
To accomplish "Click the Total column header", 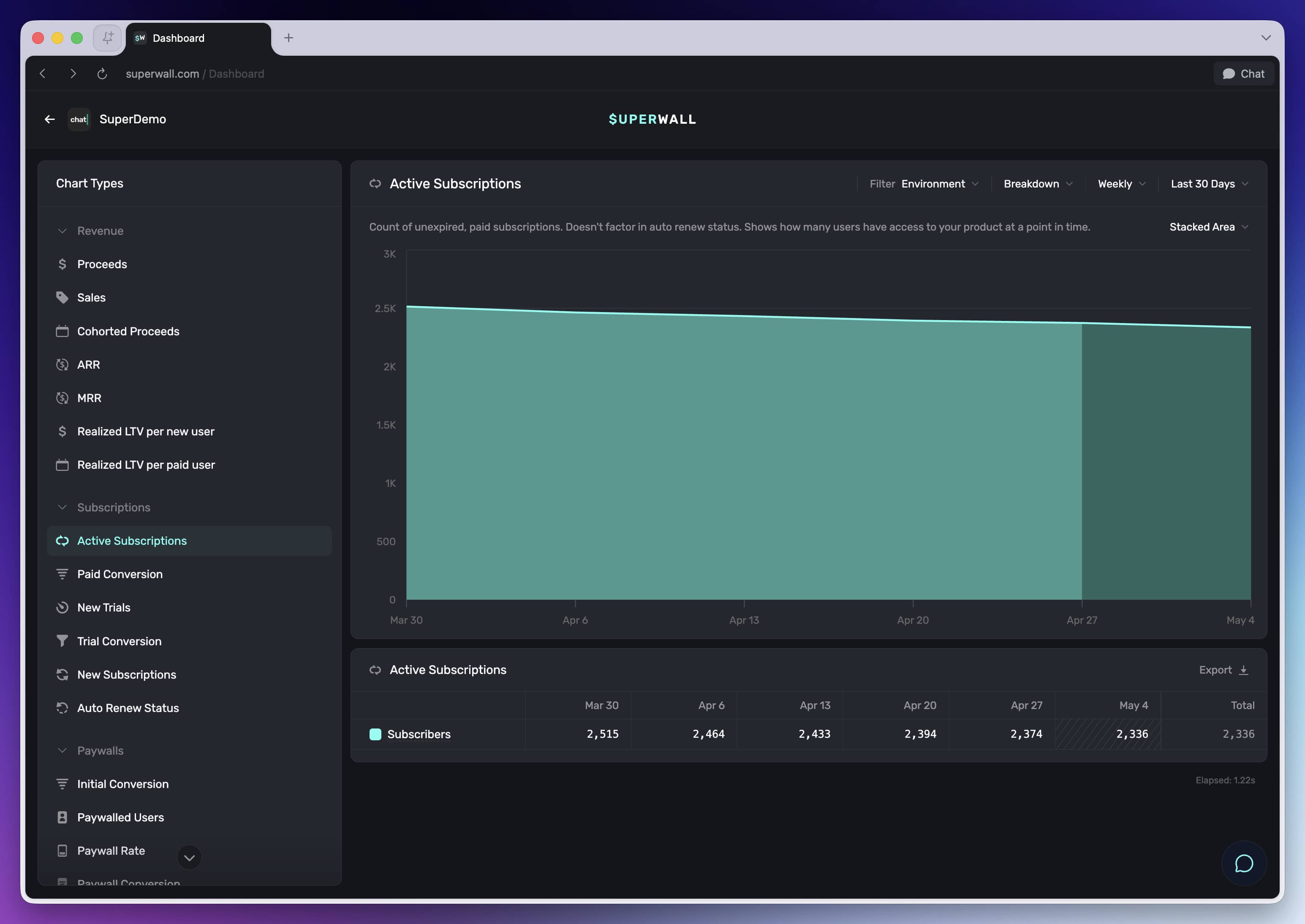I will click(1242, 705).
